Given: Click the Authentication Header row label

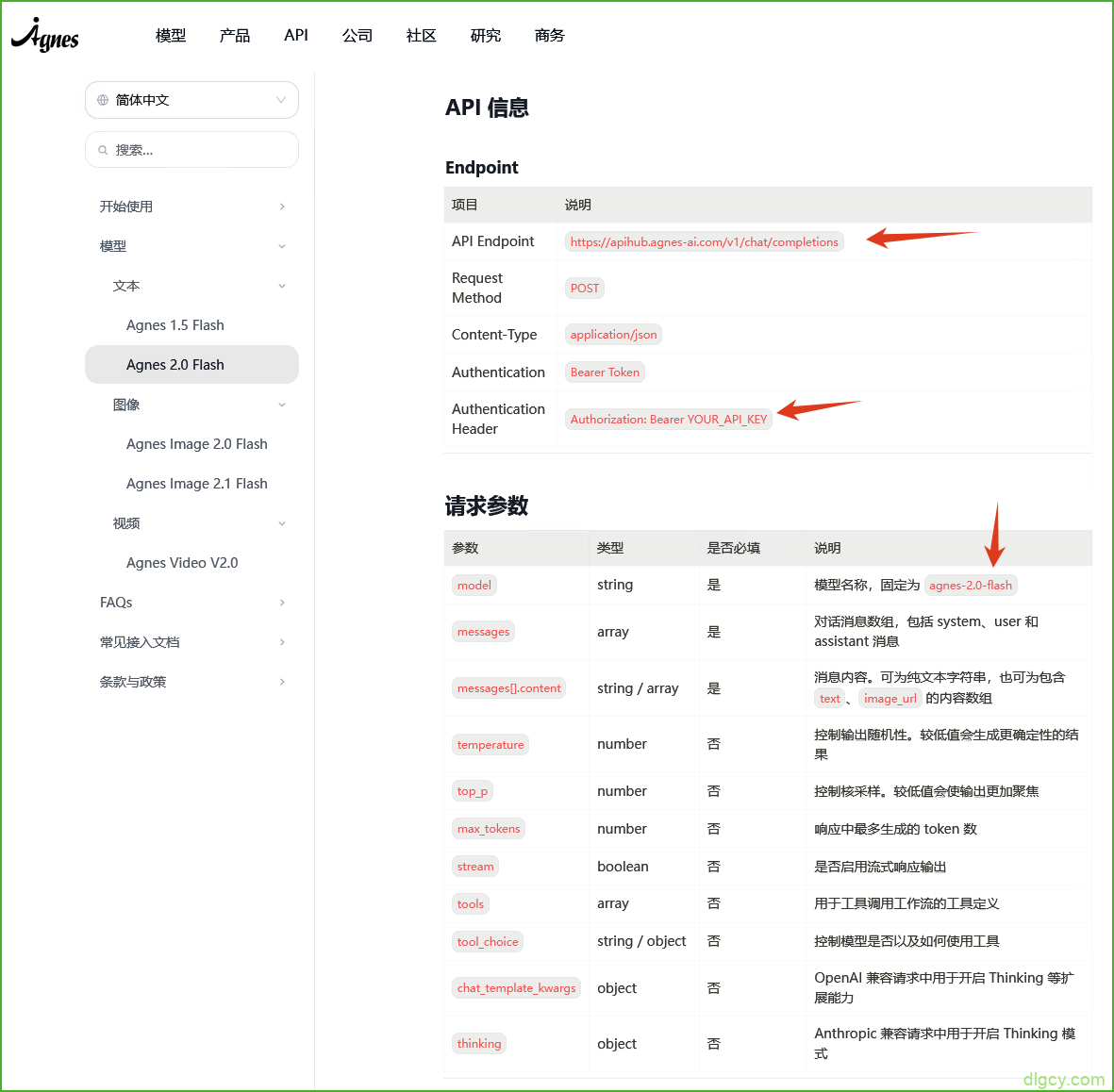Looking at the screenshot, I should coord(498,420).
